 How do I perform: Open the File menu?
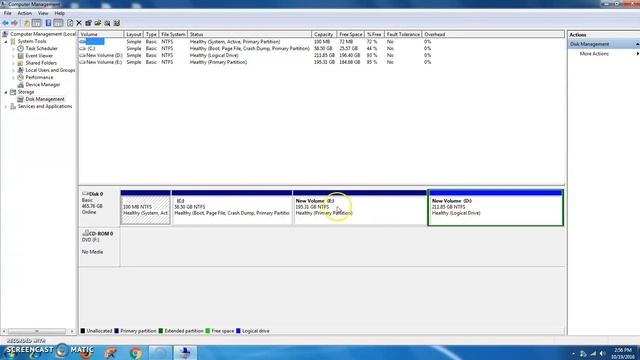(x=7, y=13)
